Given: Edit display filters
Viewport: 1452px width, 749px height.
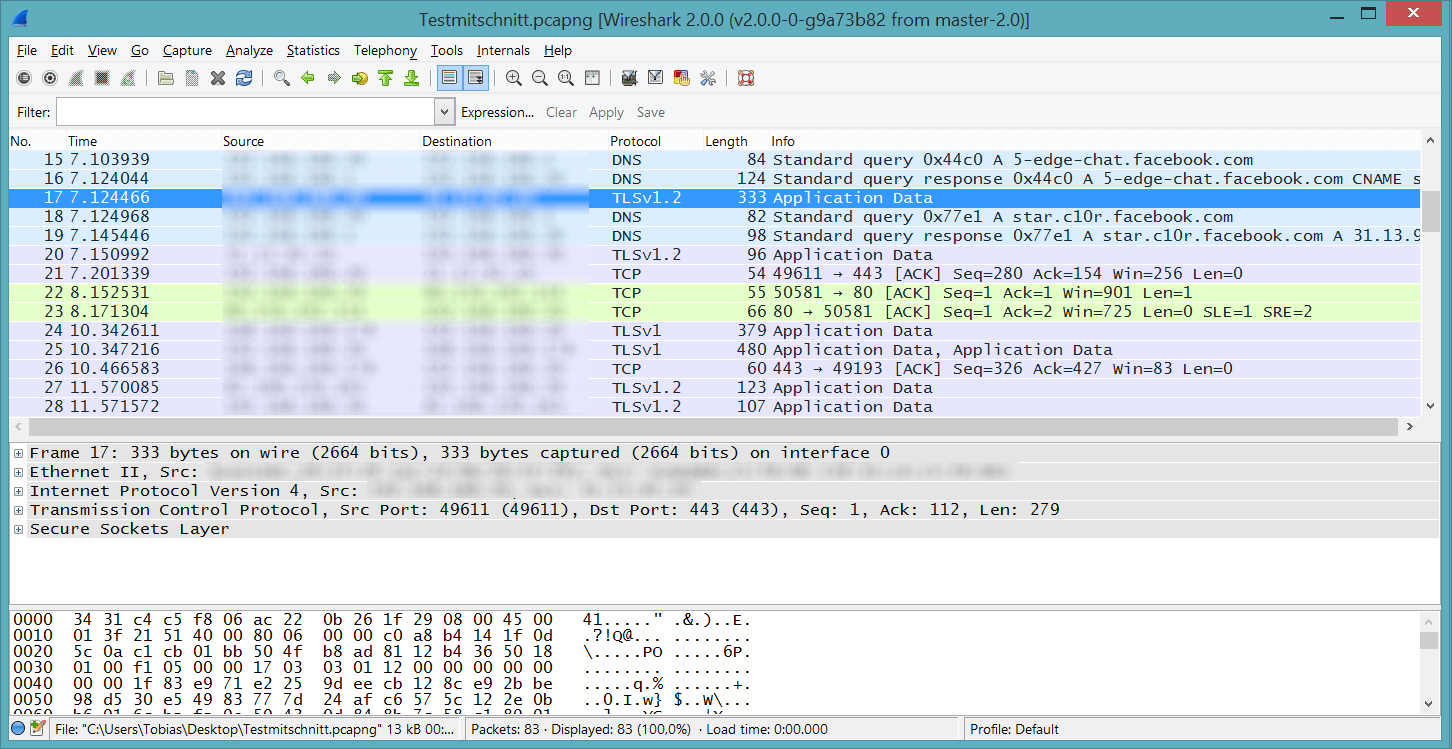Looking at the screenshot, I should [x=656, y=78].
